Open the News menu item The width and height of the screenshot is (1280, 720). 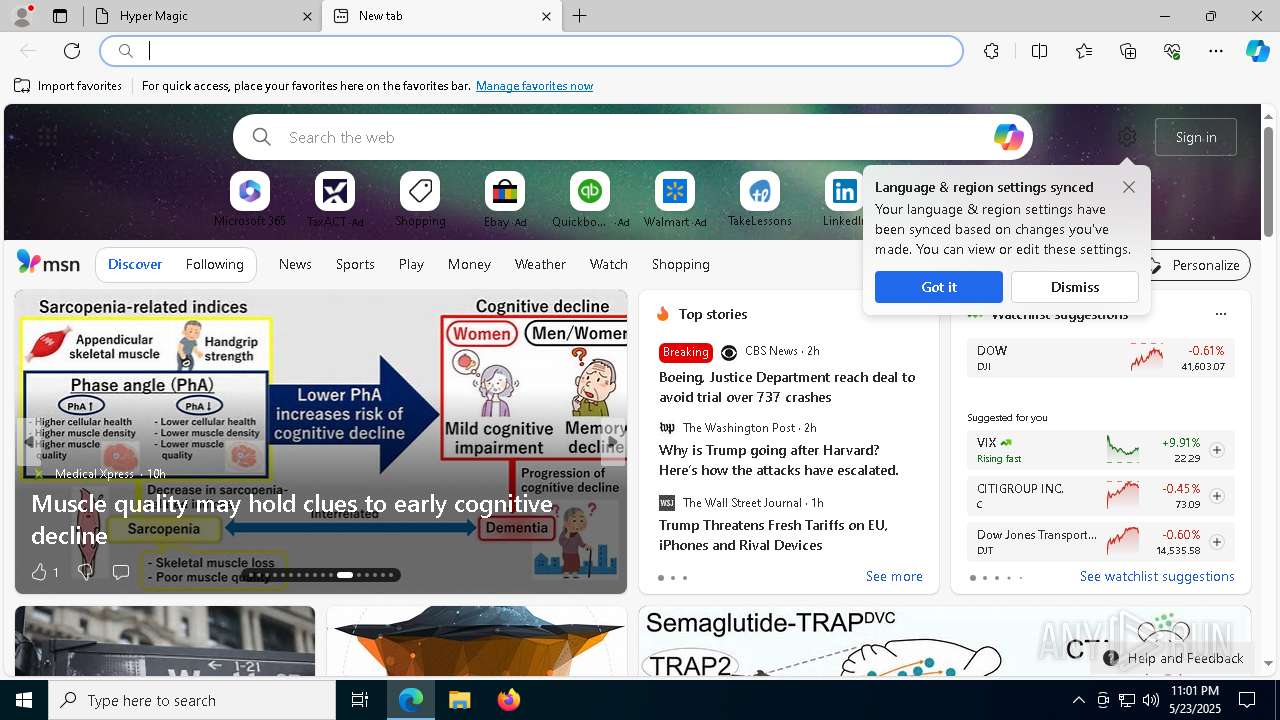pos(295,264)
